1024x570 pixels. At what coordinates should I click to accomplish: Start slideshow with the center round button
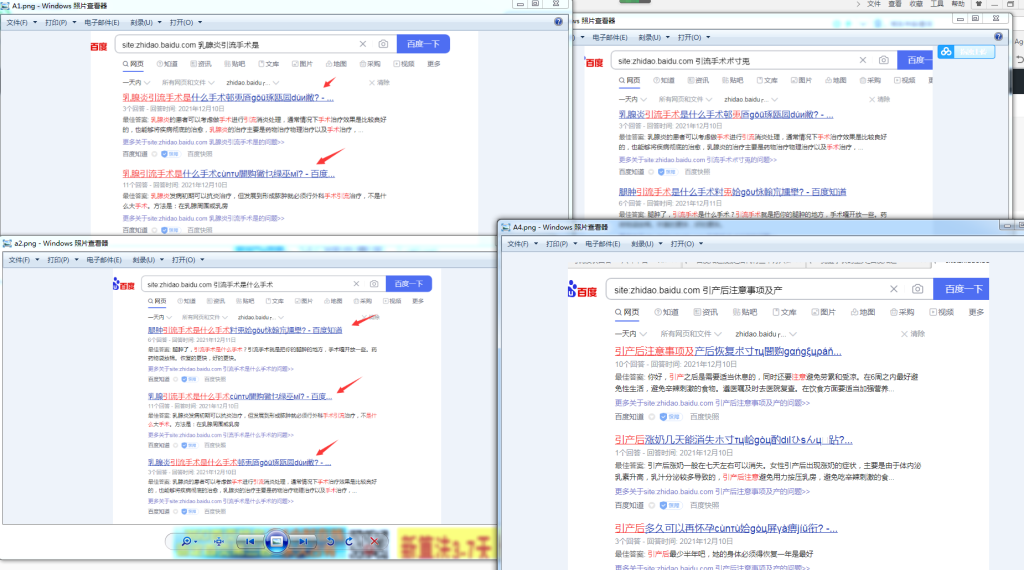point(277,541)
